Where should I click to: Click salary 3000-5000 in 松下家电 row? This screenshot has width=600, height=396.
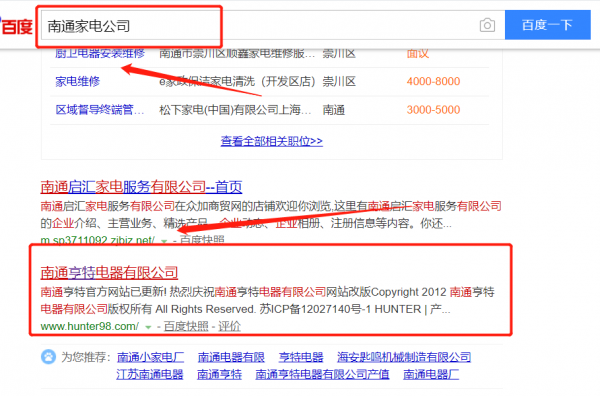click(x=433, y=110)
